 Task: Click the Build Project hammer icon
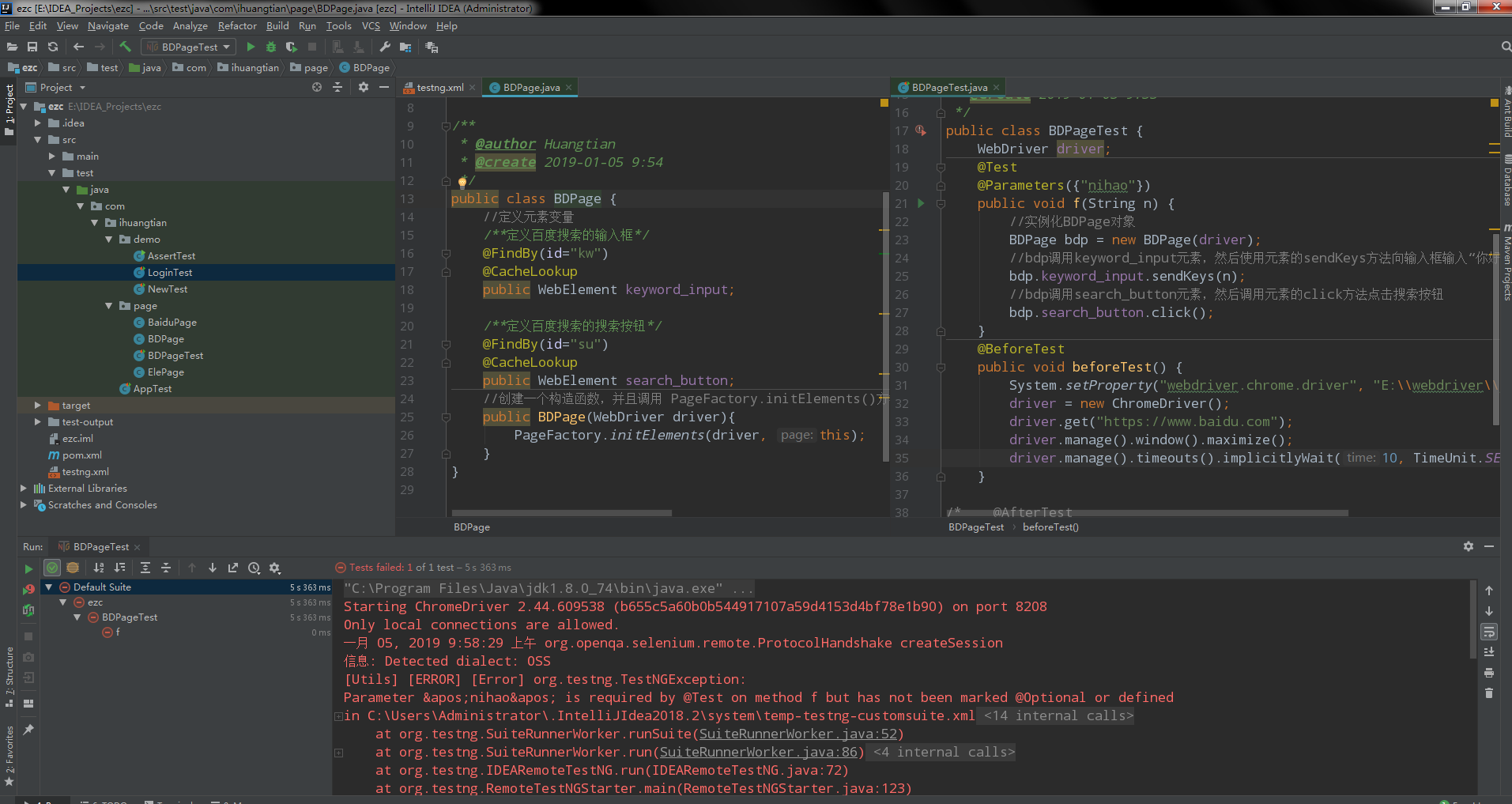(x=125, y=47)
